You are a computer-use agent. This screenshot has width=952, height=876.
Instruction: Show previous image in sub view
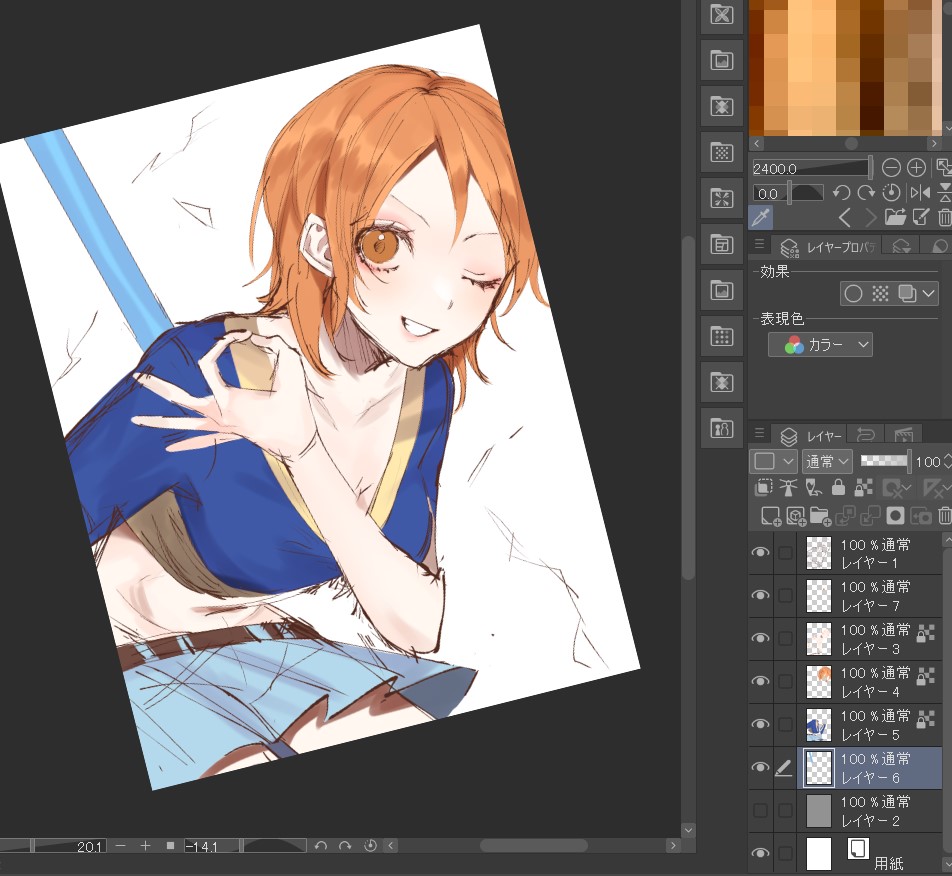[x=845, y=217]
